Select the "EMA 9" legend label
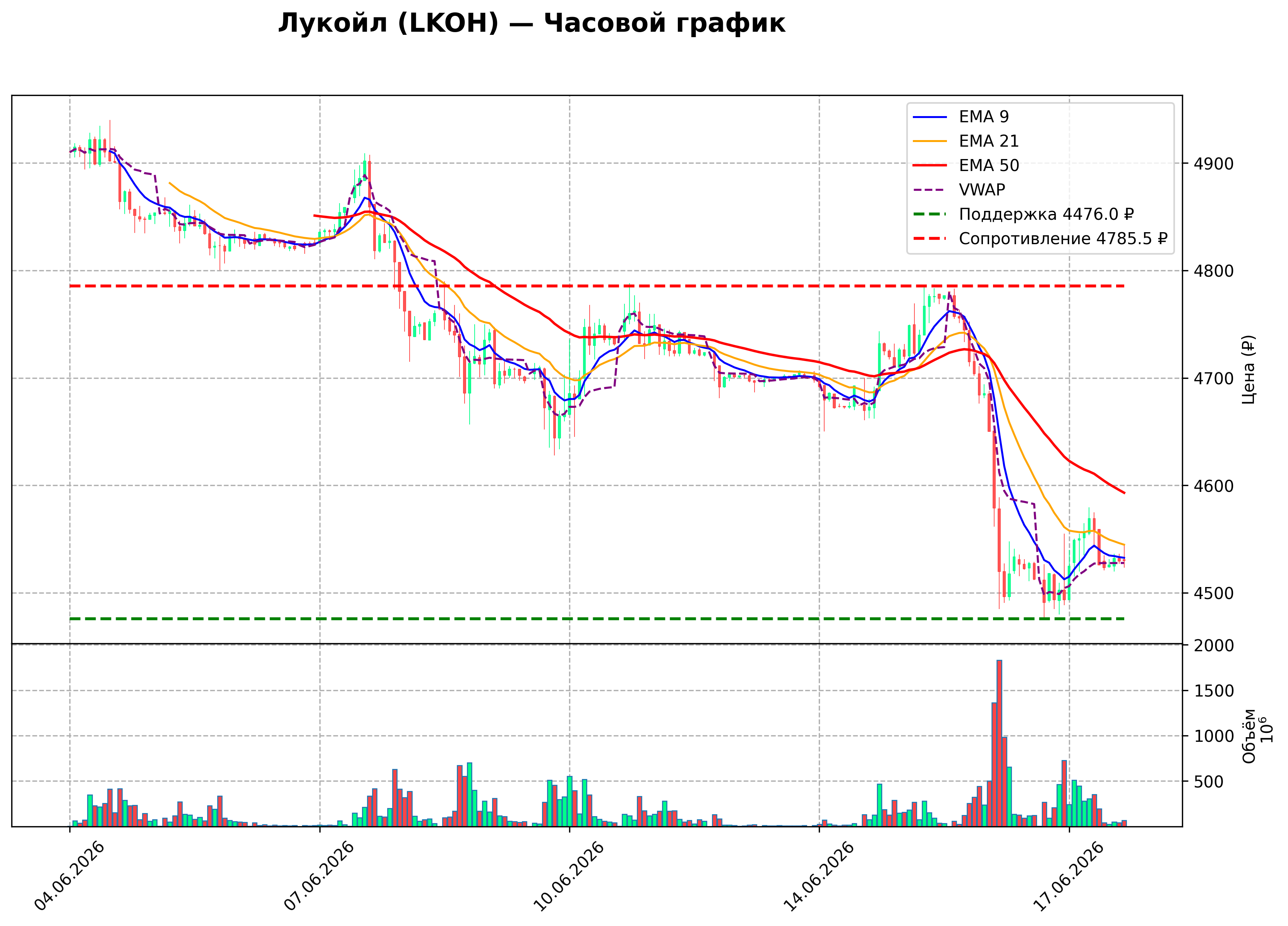 (984, 117)
